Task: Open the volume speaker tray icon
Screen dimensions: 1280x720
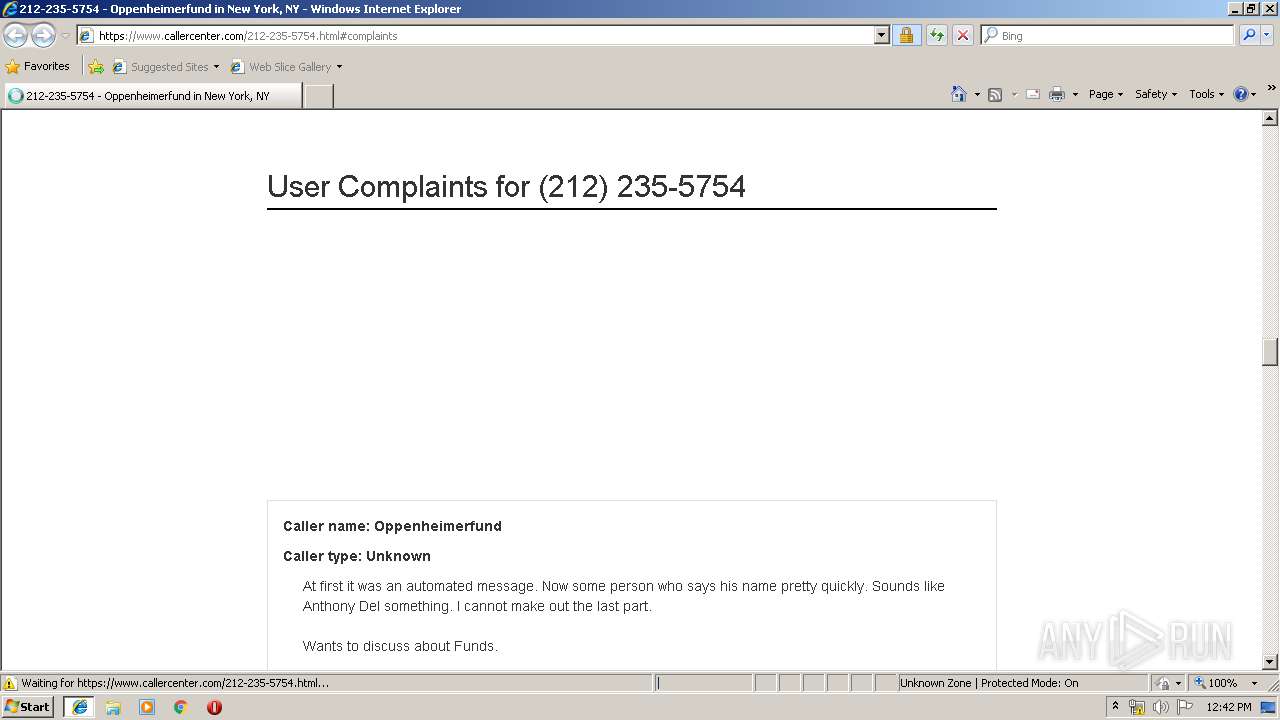Action: click(1160, 707)
